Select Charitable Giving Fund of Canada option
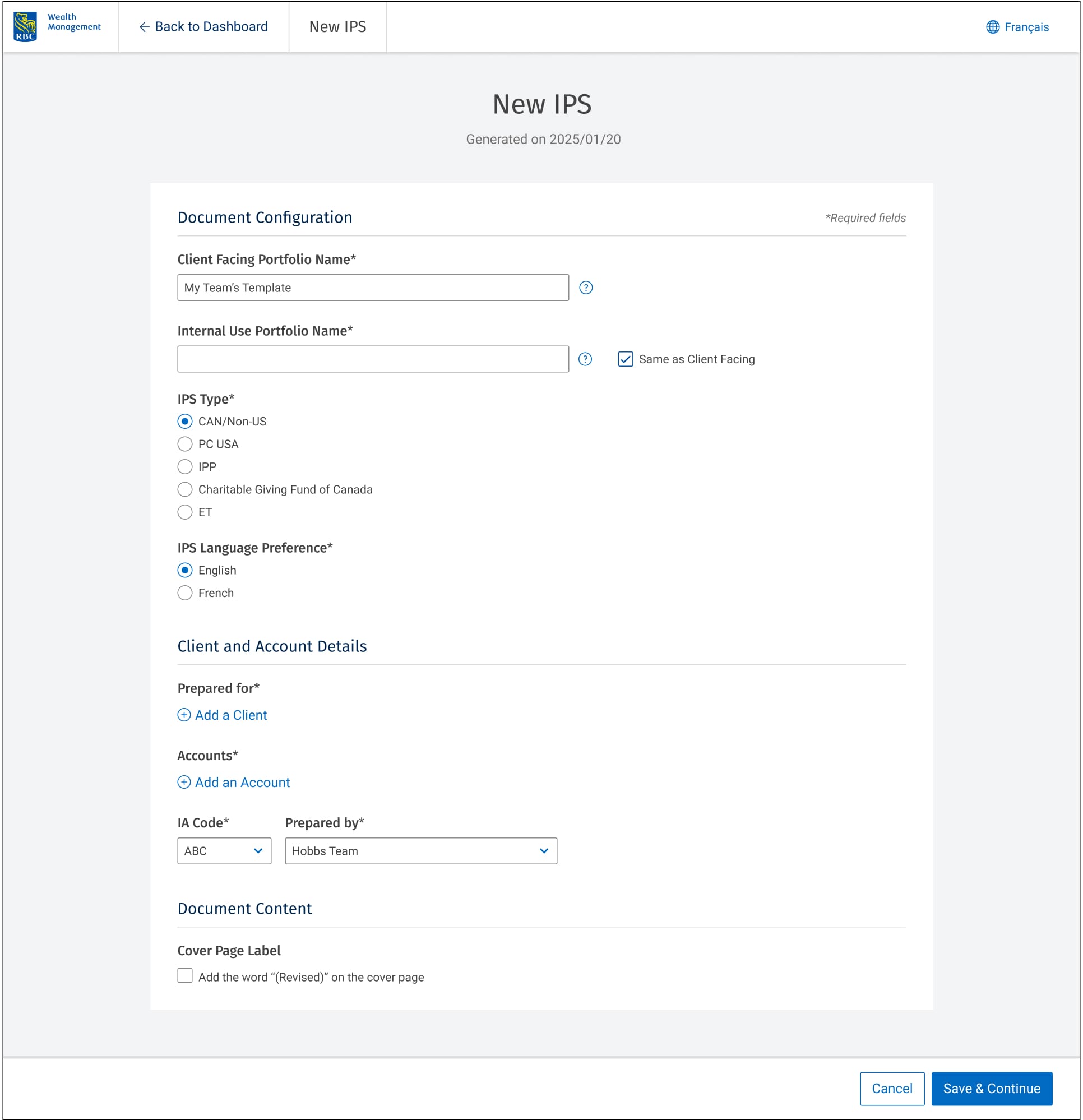 (x=184, y=489)
